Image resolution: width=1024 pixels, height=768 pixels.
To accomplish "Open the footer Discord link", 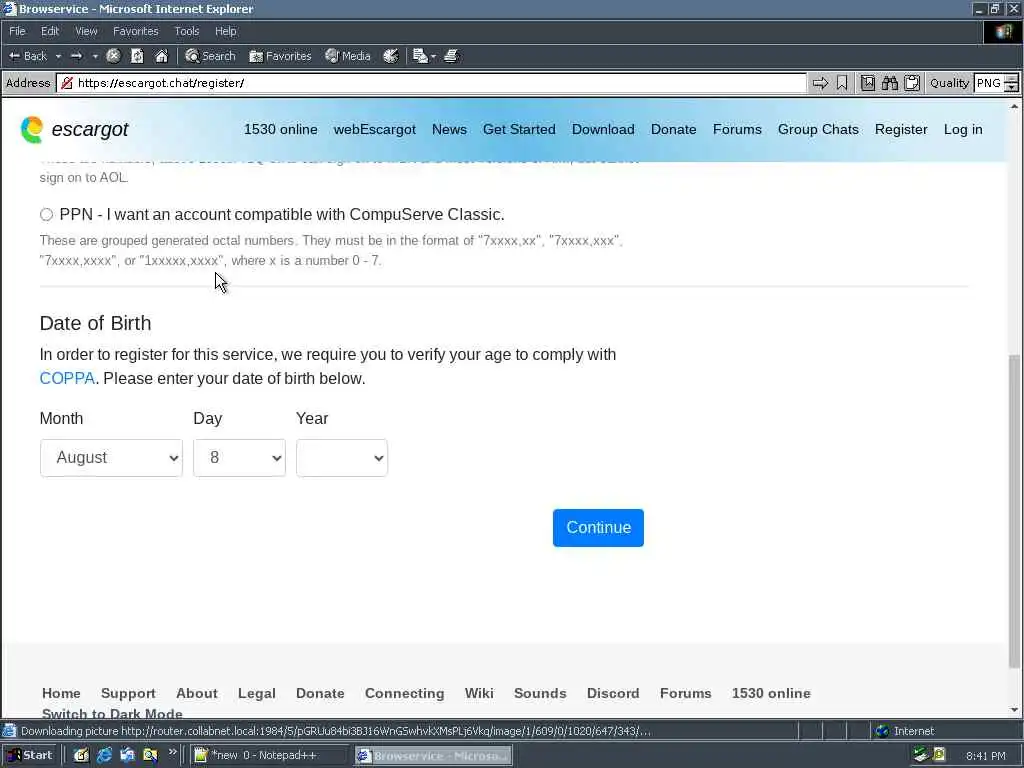I will 613,694.
